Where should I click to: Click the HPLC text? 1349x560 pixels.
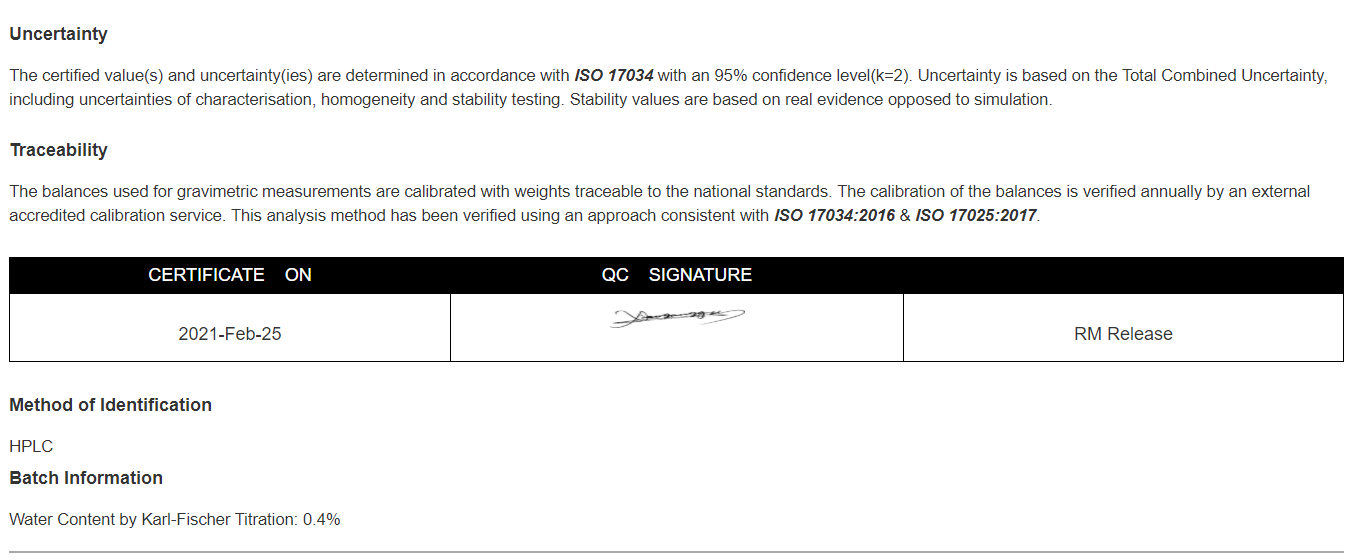click(31, 447)
